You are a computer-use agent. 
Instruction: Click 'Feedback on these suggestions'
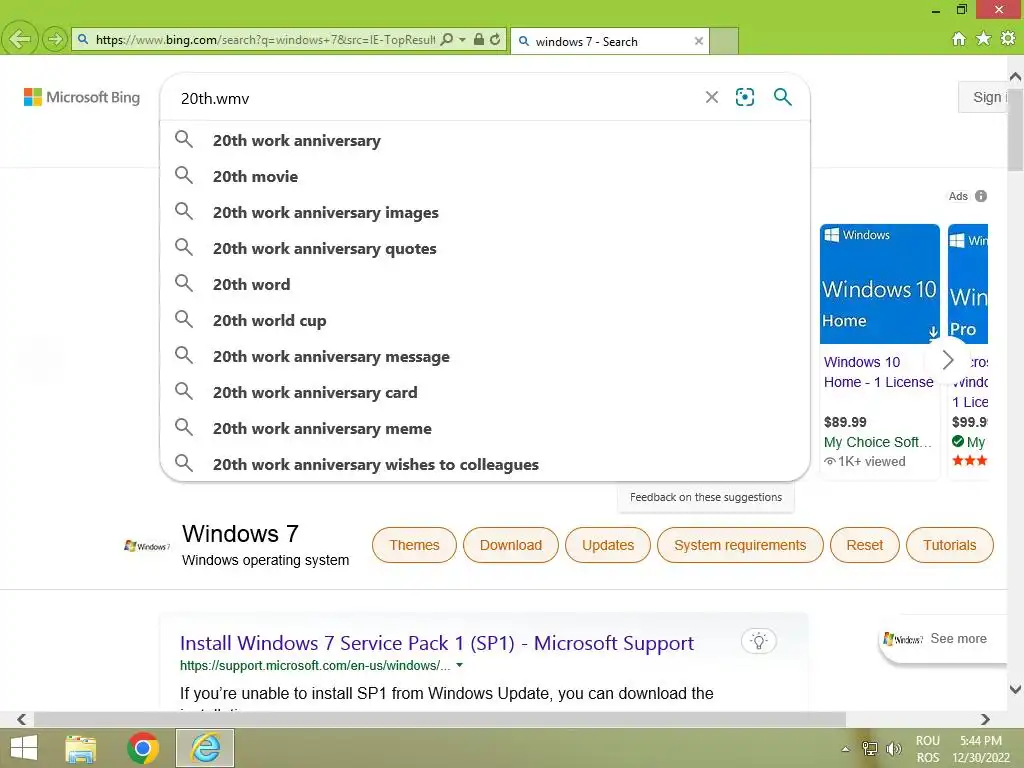coord(706,497)
